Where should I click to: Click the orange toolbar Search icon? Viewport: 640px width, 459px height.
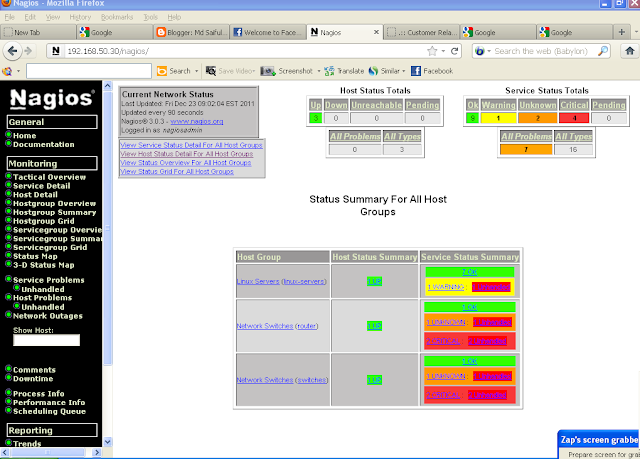click(162, 71)
